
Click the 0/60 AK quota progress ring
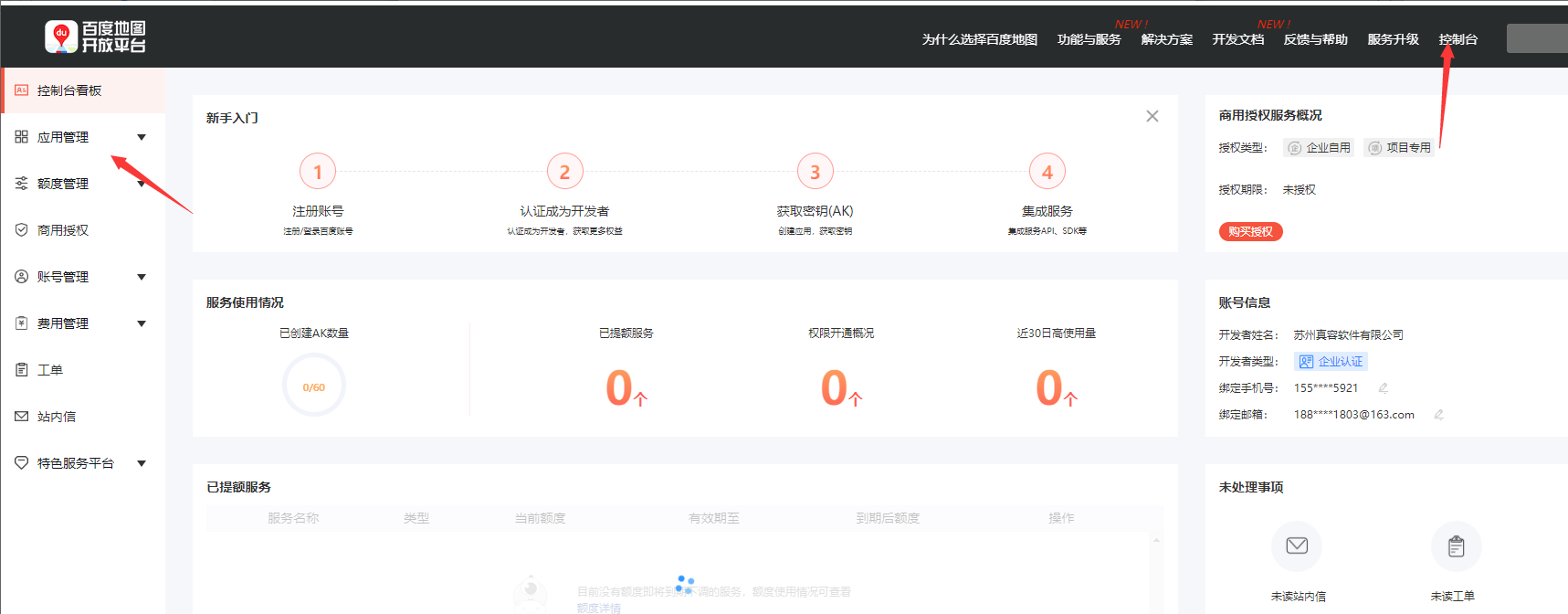point(313,386)
